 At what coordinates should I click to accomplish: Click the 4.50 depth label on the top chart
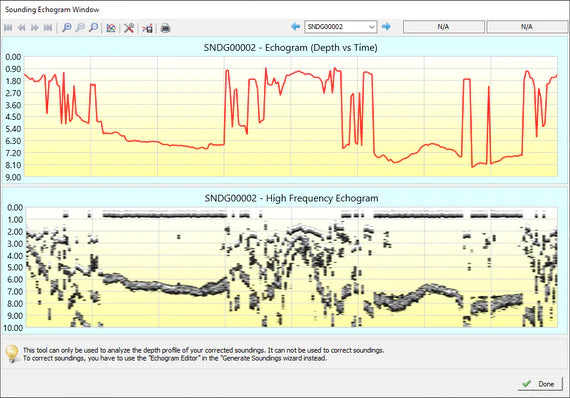[x=13, y=117]
